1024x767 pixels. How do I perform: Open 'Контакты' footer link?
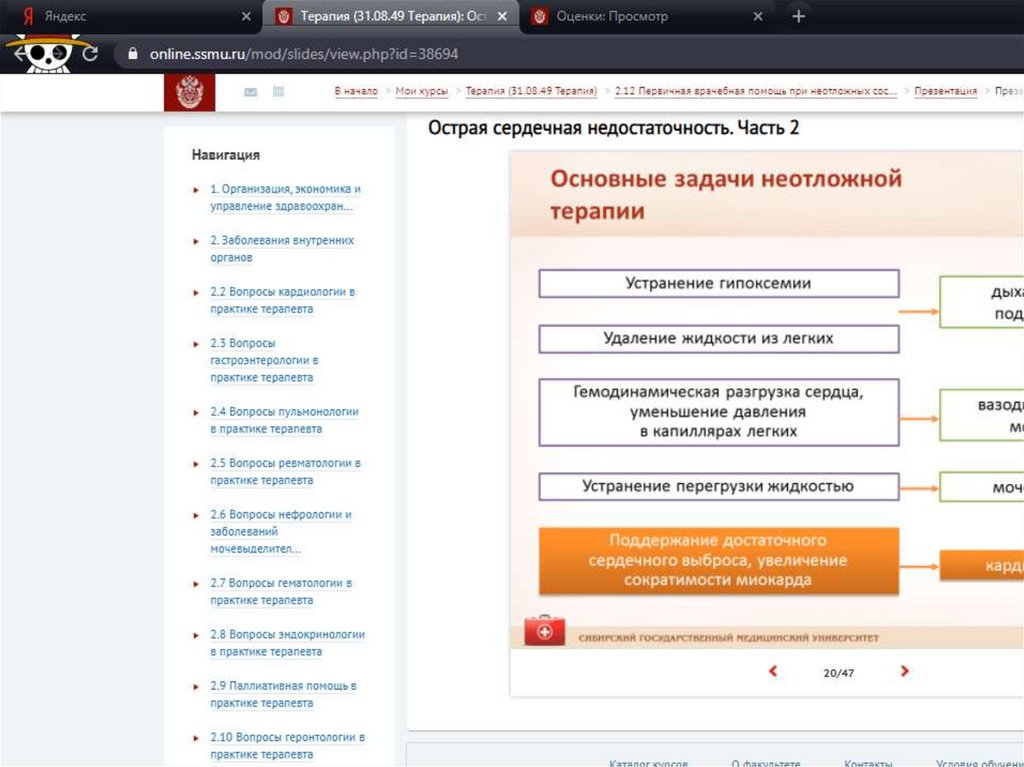coord(868,762)
